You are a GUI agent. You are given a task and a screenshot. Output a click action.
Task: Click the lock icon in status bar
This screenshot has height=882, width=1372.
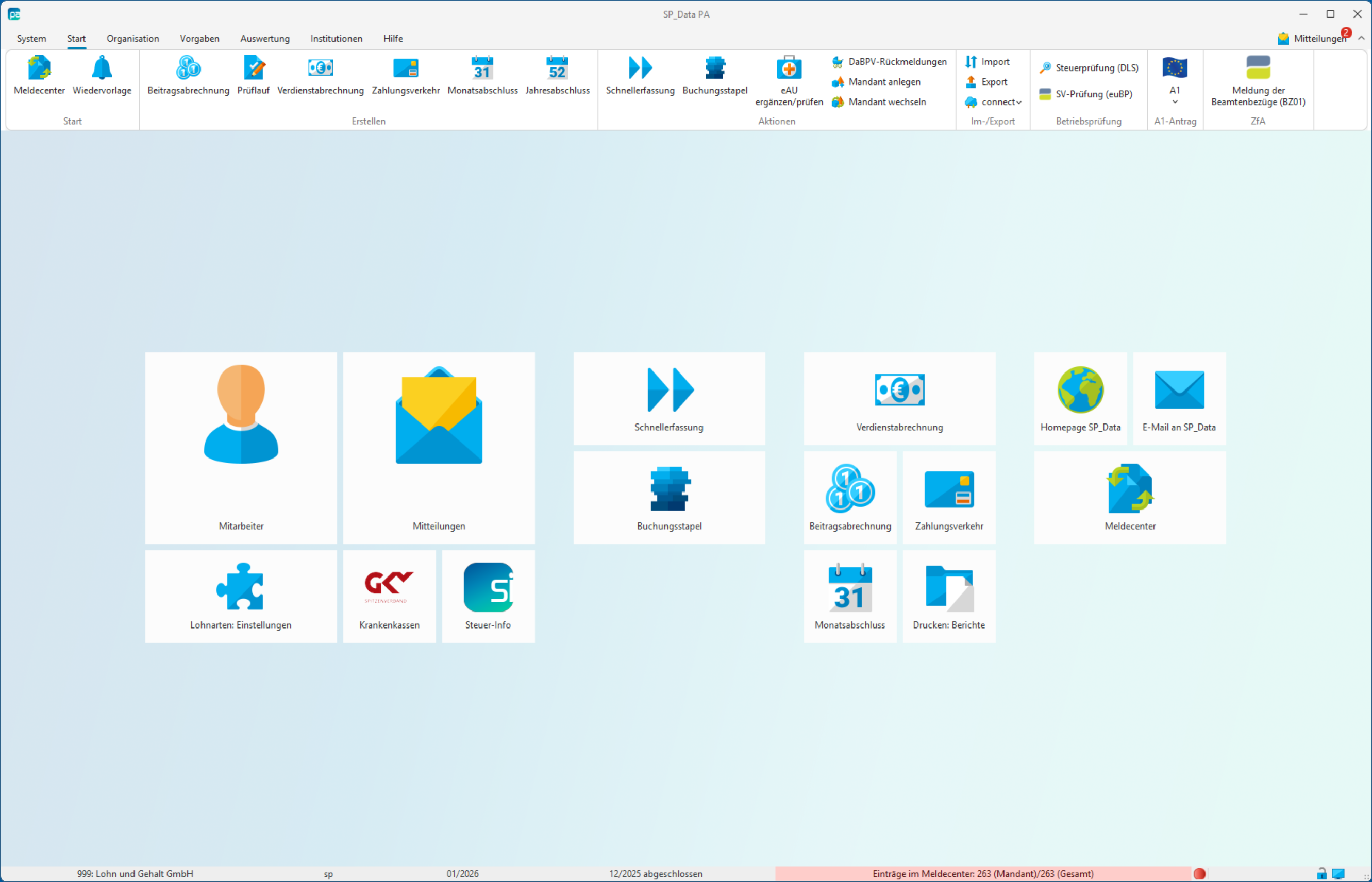pyautogui.click(x=1321, y=873)
